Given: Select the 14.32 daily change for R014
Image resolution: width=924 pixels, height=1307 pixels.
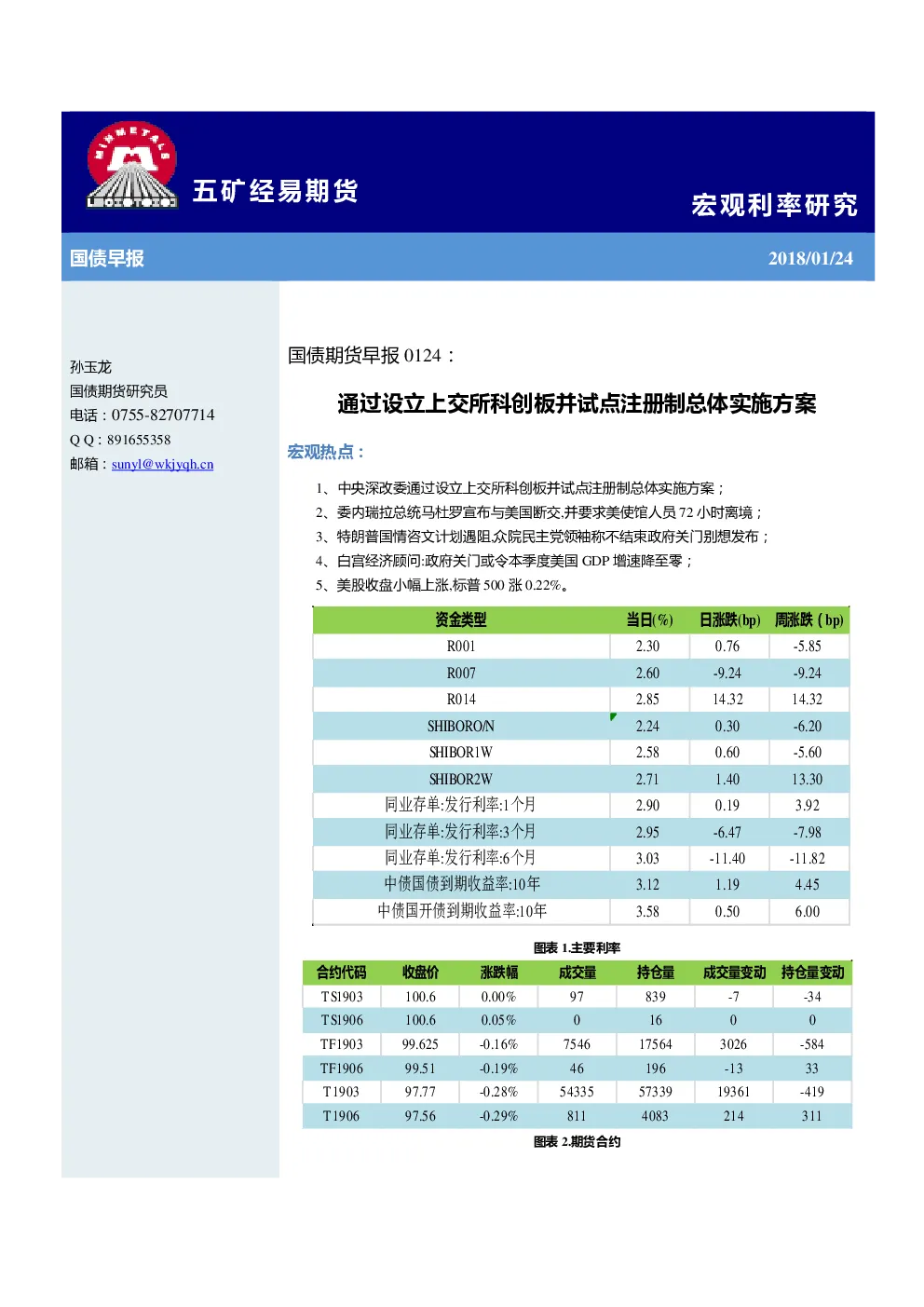Looking at the screenshot, I should click(x=727, y=700).
